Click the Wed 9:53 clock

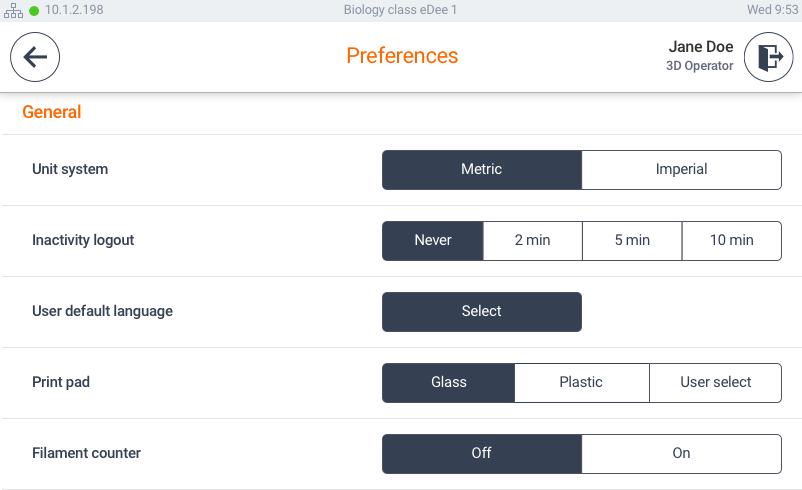click(x=772, y=10)
